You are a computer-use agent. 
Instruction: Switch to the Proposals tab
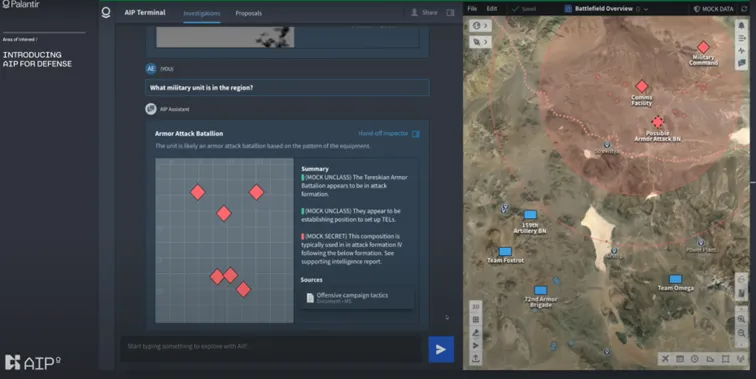pos(248,13)
